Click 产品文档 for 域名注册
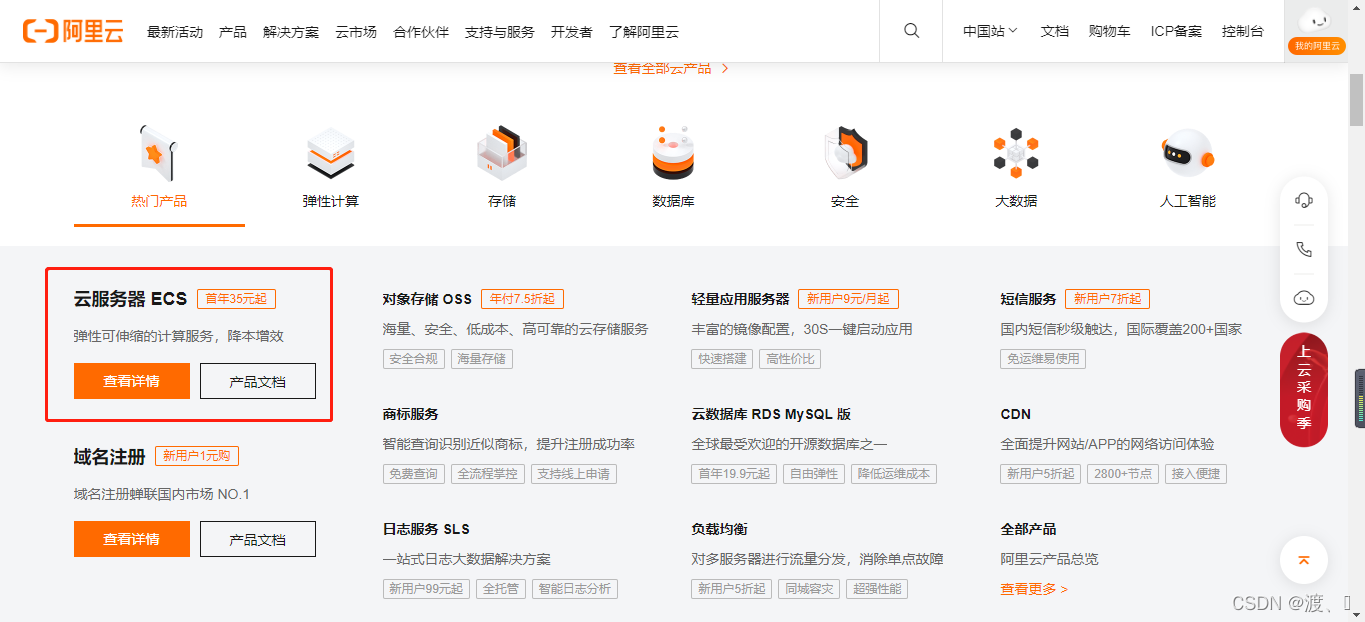Image resolution: width=1365 pixels, height=622 pixels. pos(258,539)
